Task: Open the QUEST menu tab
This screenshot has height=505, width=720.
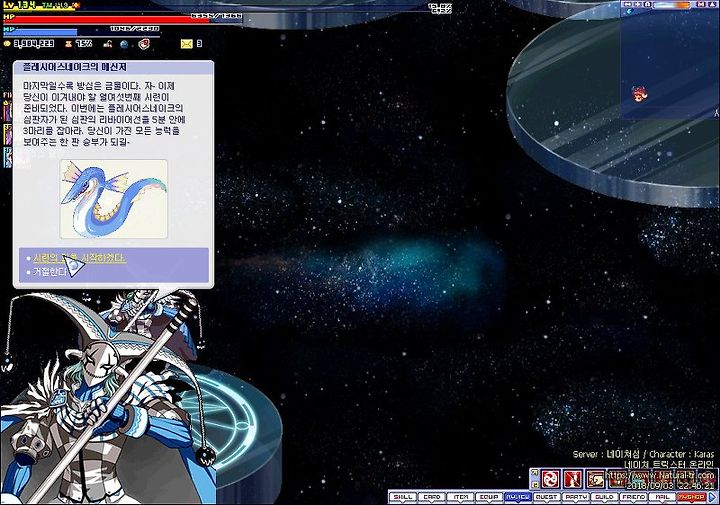Action: tap(546, 497)
